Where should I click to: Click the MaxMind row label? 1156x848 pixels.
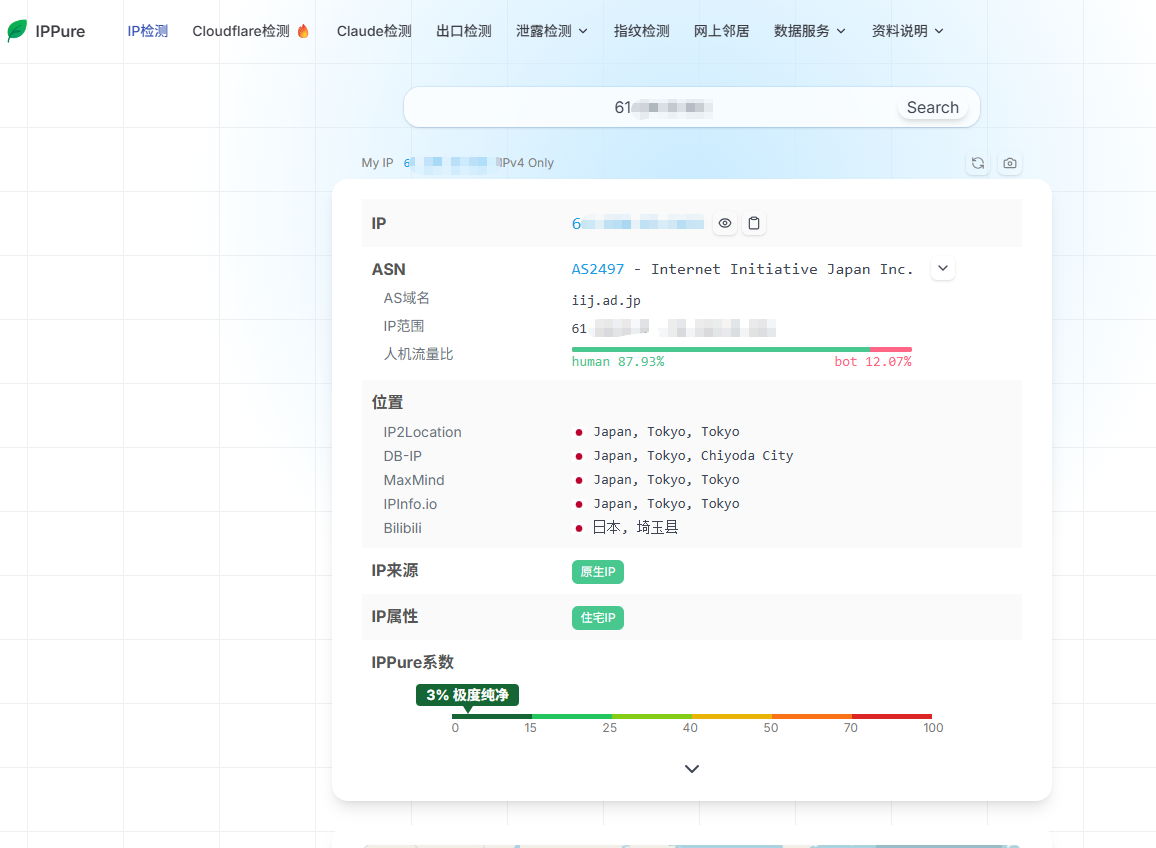[414, 480]
